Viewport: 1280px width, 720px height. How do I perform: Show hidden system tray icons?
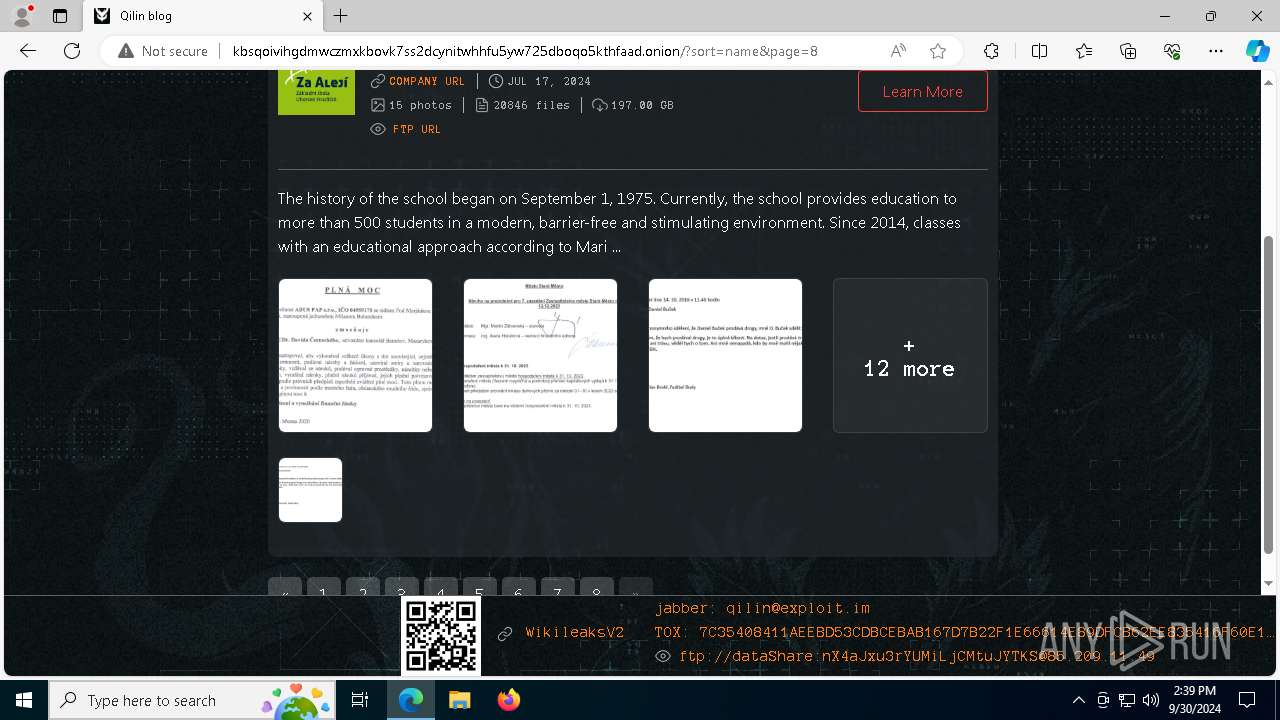pyautogui.click(x=1078, y=700)
